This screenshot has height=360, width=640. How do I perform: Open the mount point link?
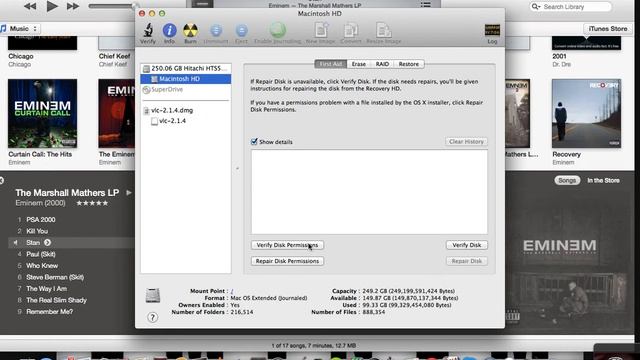[x=232, y=291]
